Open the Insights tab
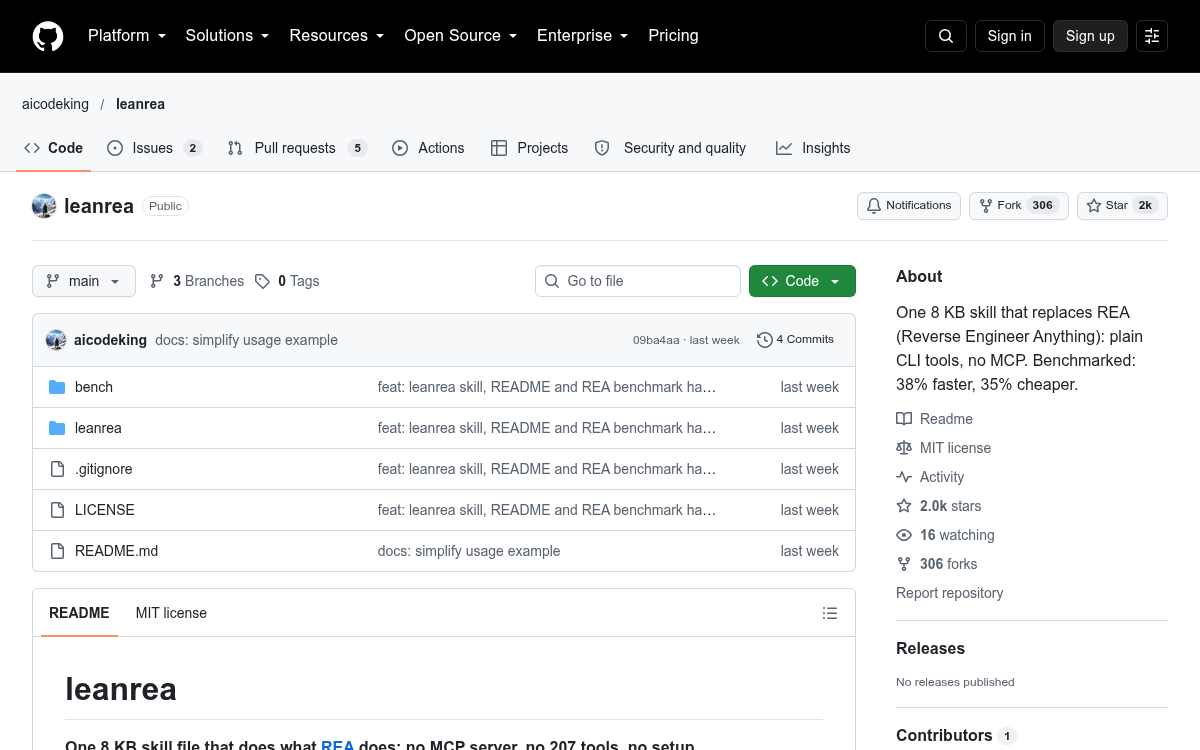Image resolution: width=1200 pixels, height=750 pixels. [813, 148]
